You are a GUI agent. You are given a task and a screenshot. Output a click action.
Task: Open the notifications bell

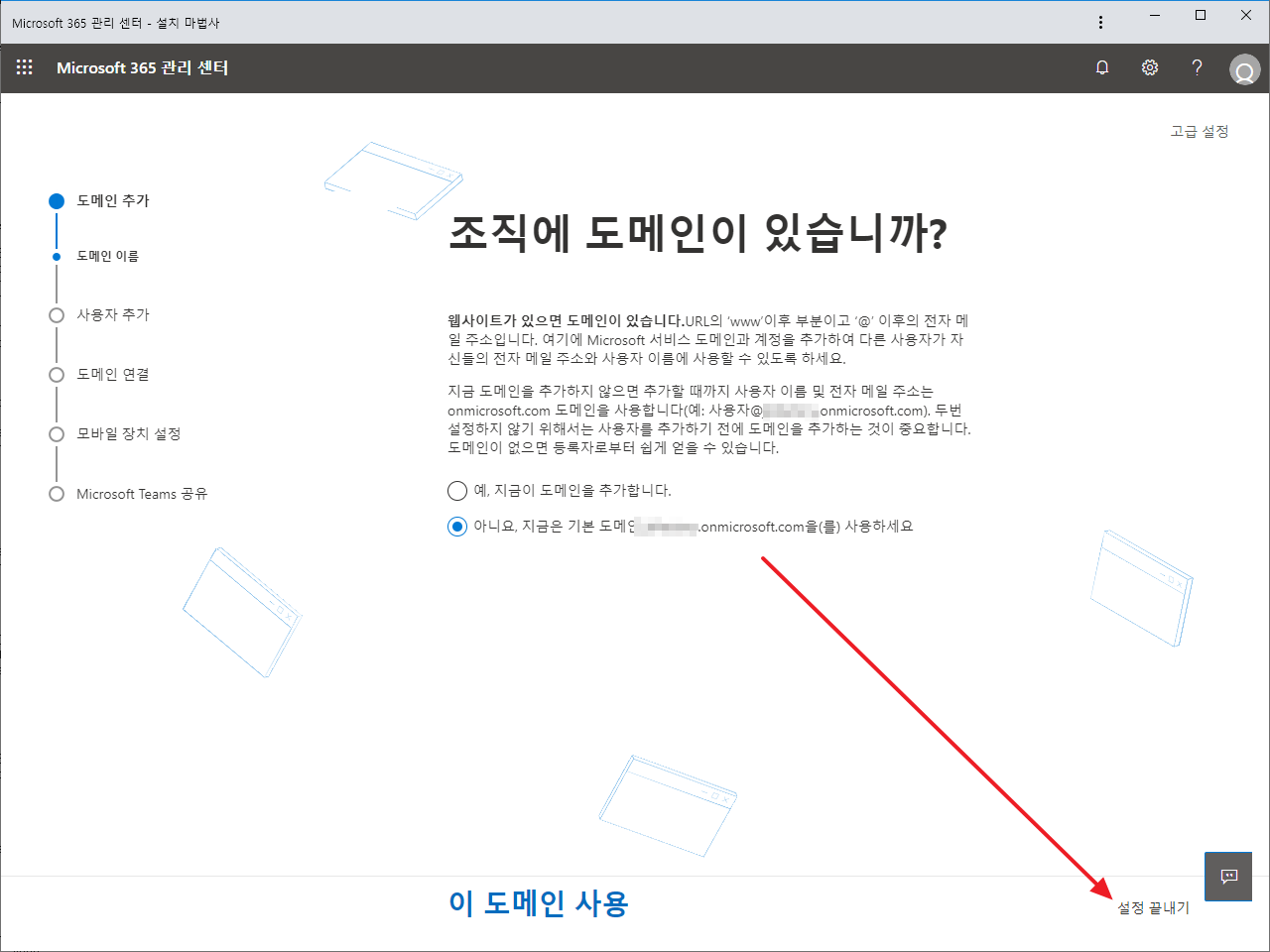1102,67
